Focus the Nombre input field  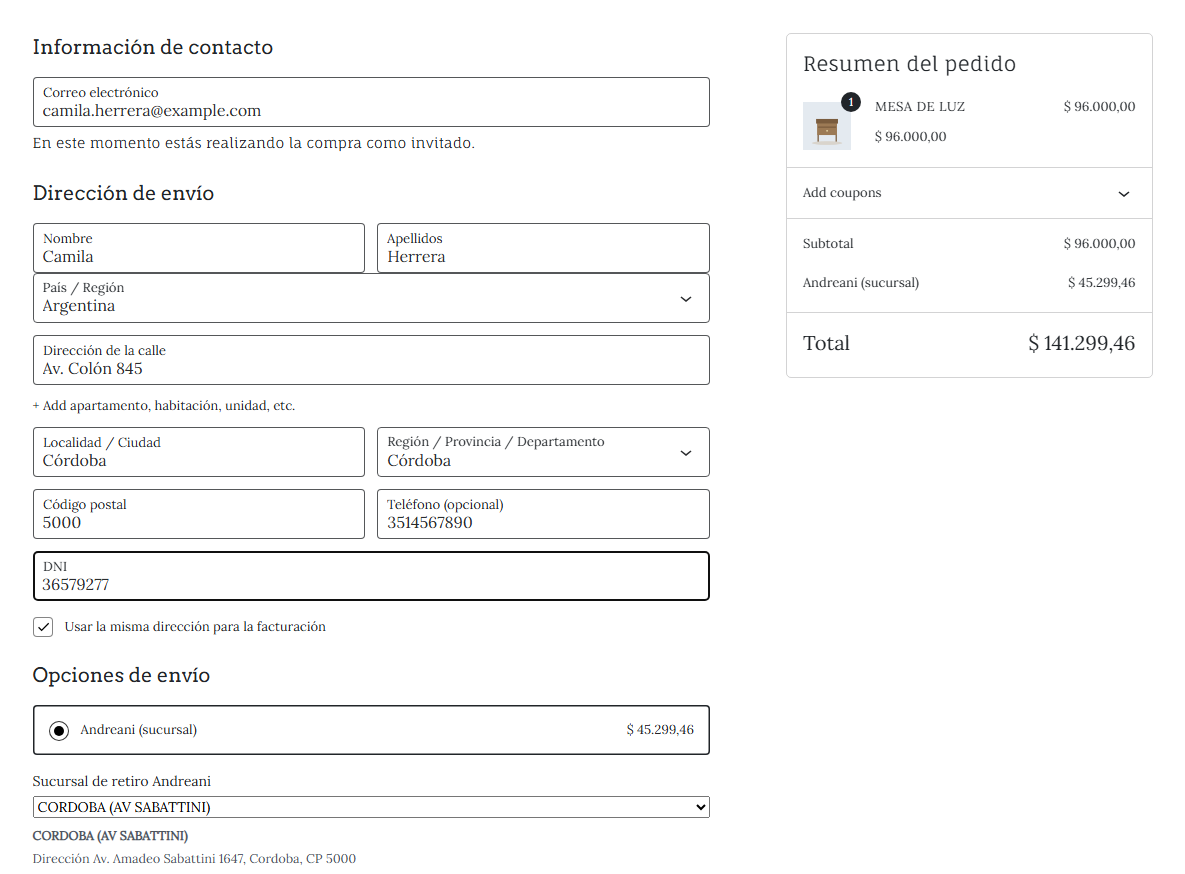(199, 248)
